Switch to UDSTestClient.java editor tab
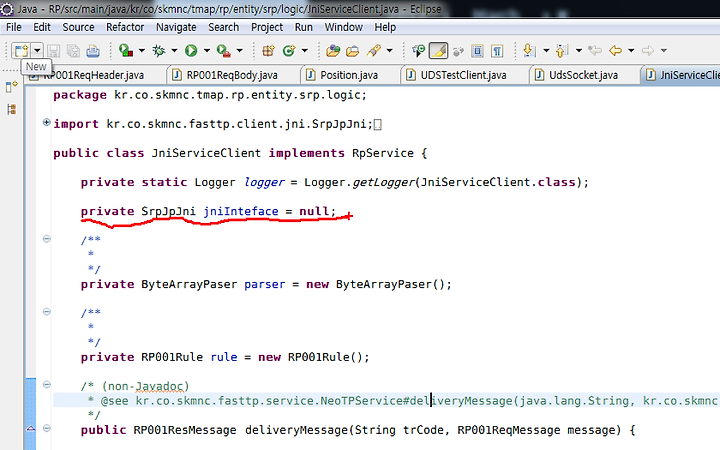 point(463,75)
